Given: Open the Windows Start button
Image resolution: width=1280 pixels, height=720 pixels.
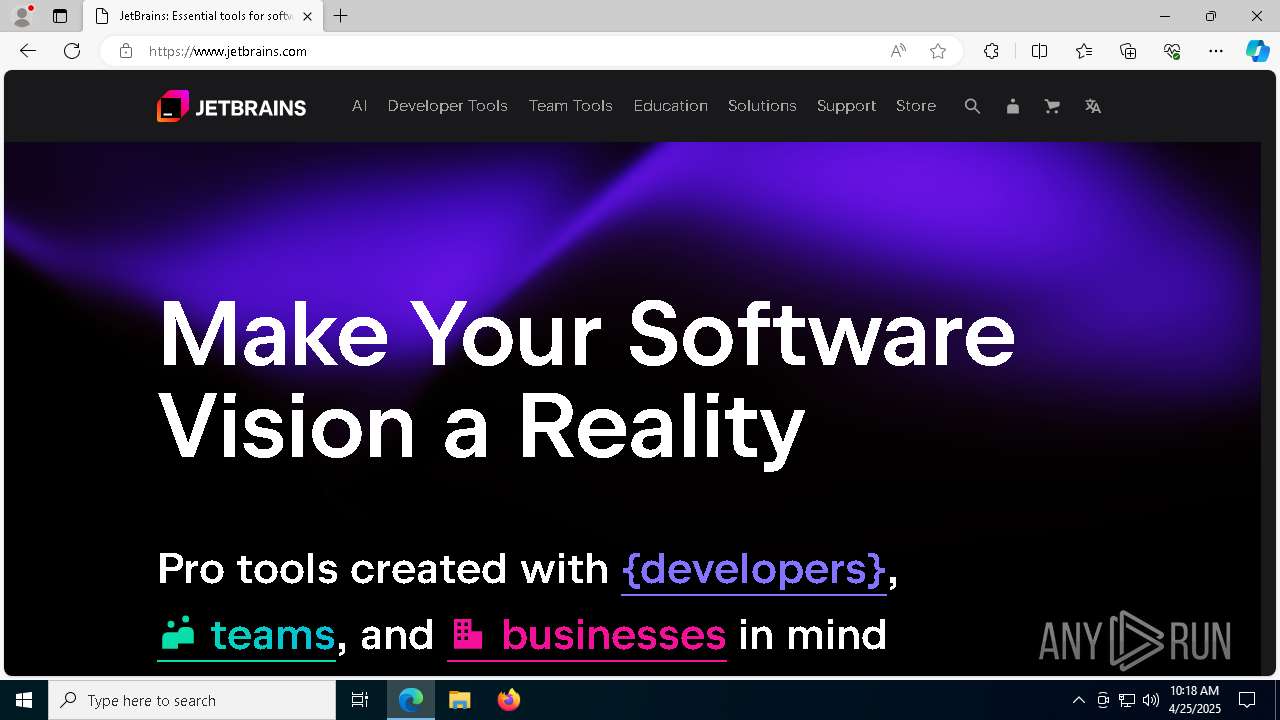Looking at the screenshot, I should (x=24, y=700).
